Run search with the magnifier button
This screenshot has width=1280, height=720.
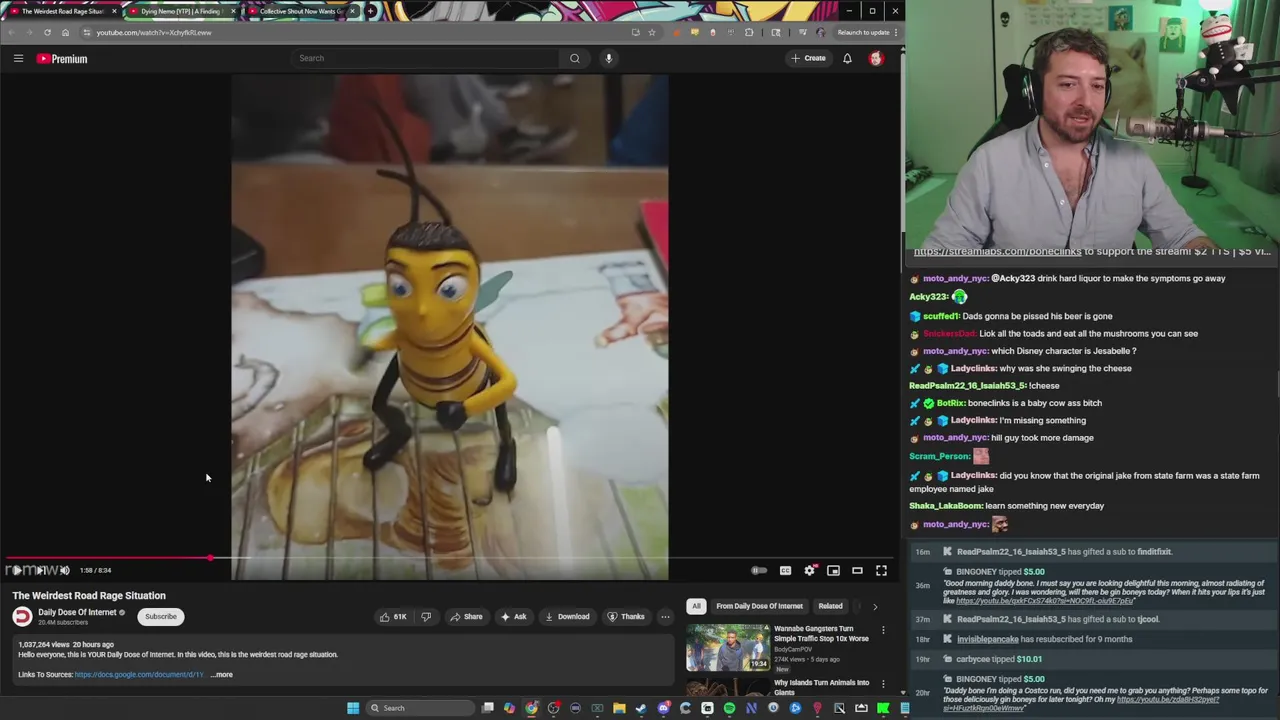575,58
